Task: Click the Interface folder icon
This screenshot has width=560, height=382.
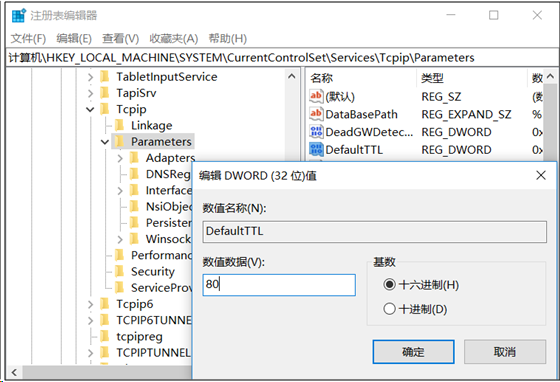Action: tap(134, 190)
